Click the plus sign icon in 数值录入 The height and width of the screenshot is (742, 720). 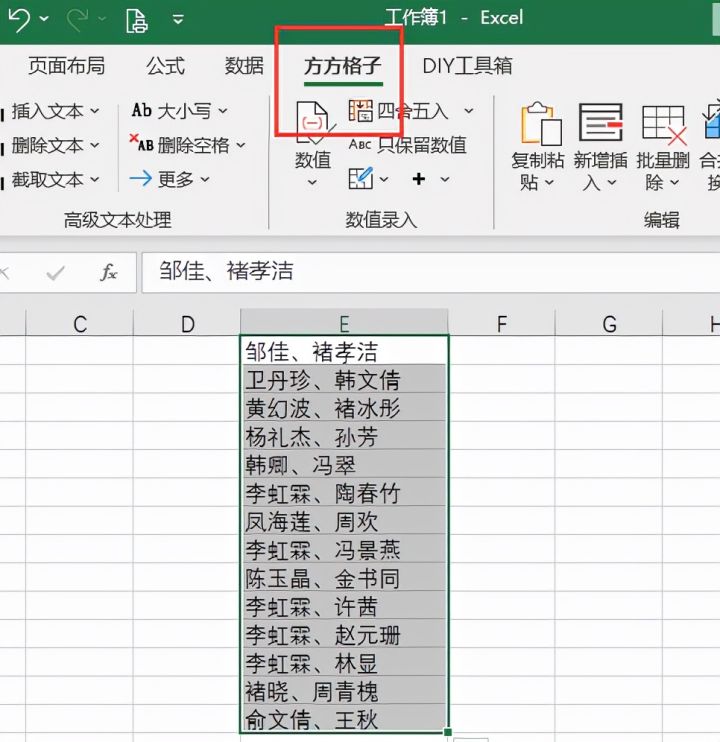click(x=419, y=179)
